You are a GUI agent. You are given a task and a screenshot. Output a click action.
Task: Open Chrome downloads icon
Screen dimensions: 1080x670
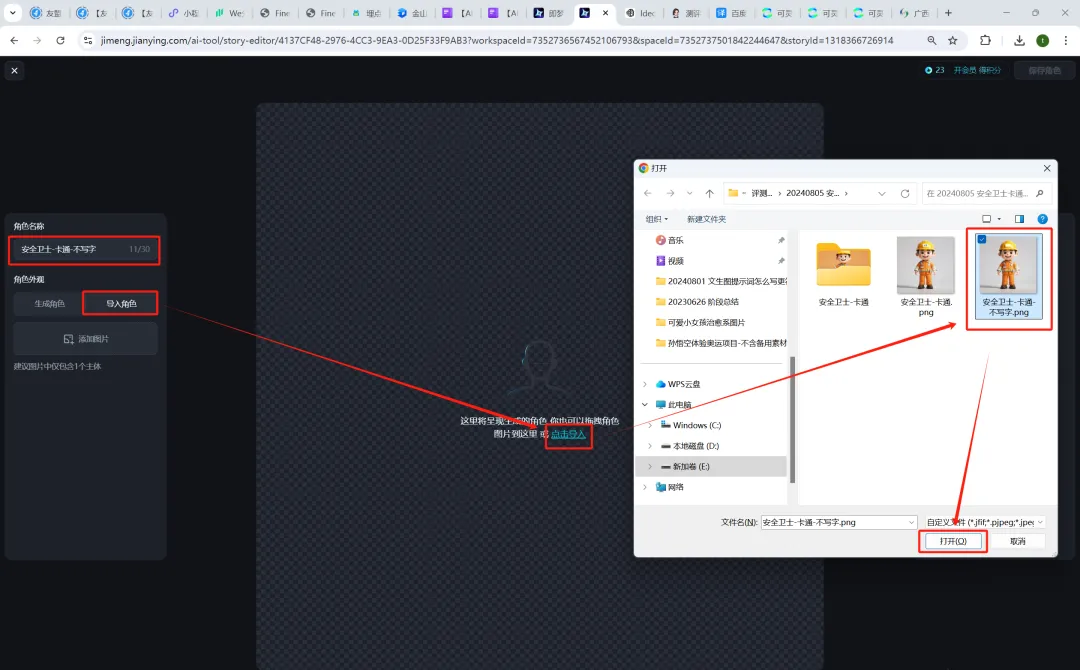click(x=1019, y=40)
